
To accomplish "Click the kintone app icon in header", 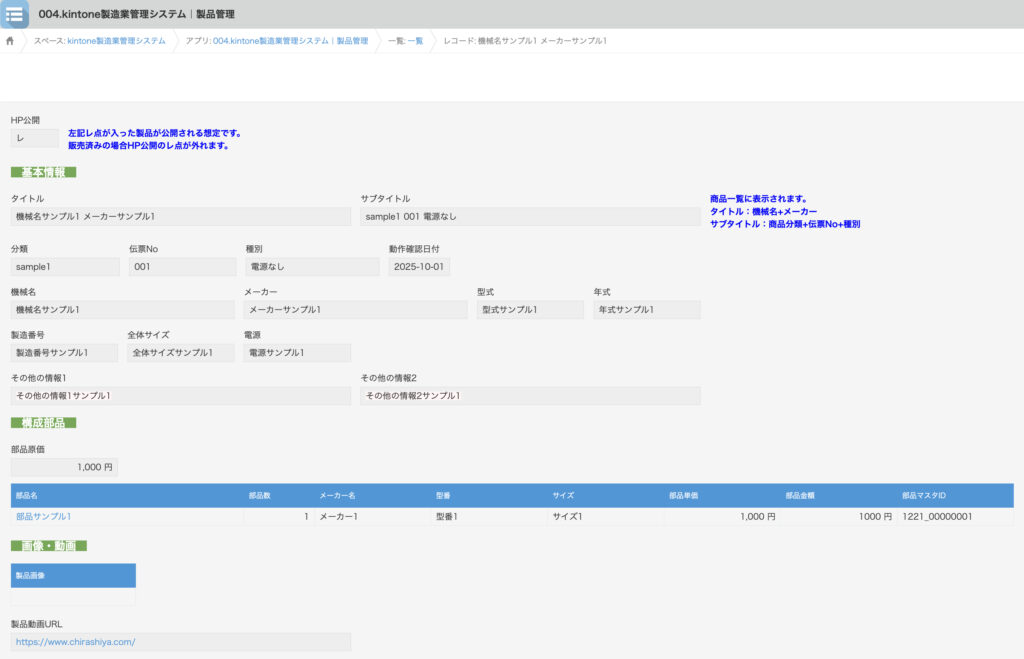I will (15, 14).
